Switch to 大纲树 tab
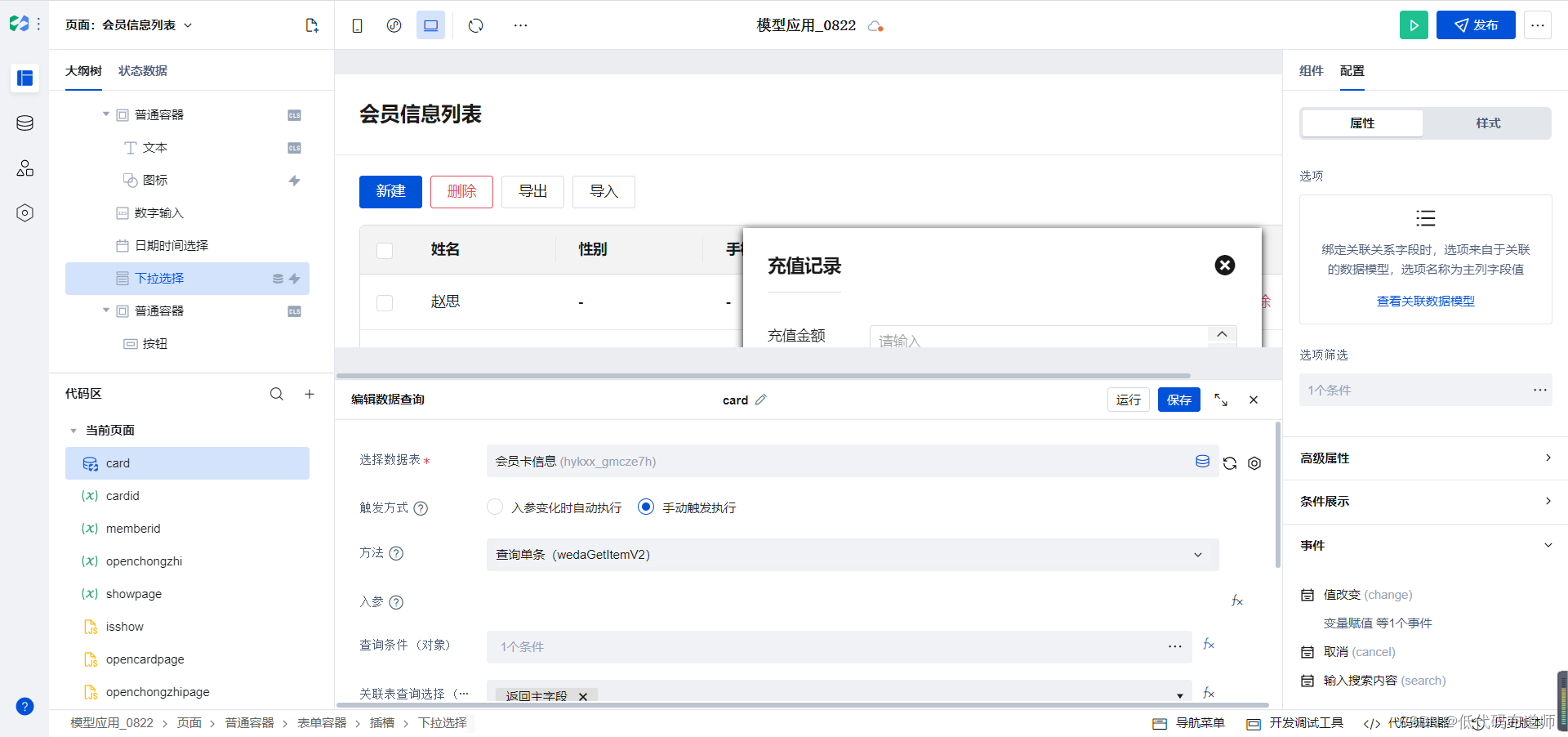The image size is (1568, 737). click(x=83, y=71)
